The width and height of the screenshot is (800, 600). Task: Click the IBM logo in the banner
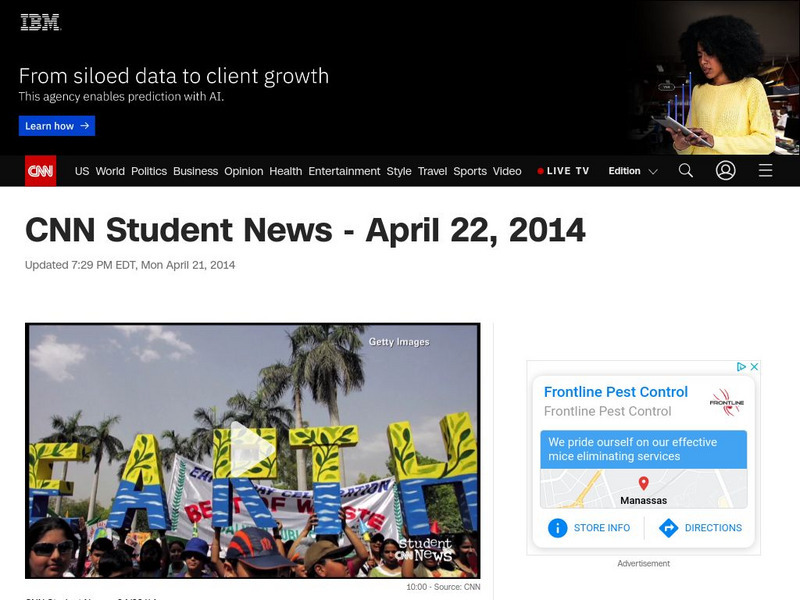pos(40,22)
